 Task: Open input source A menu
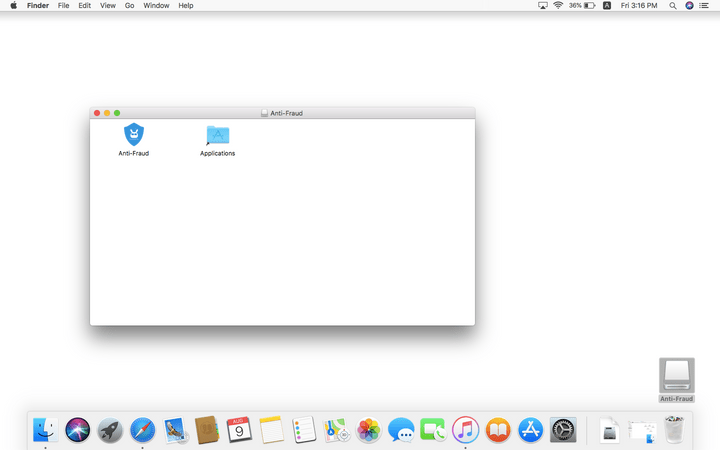coord(607,6)
